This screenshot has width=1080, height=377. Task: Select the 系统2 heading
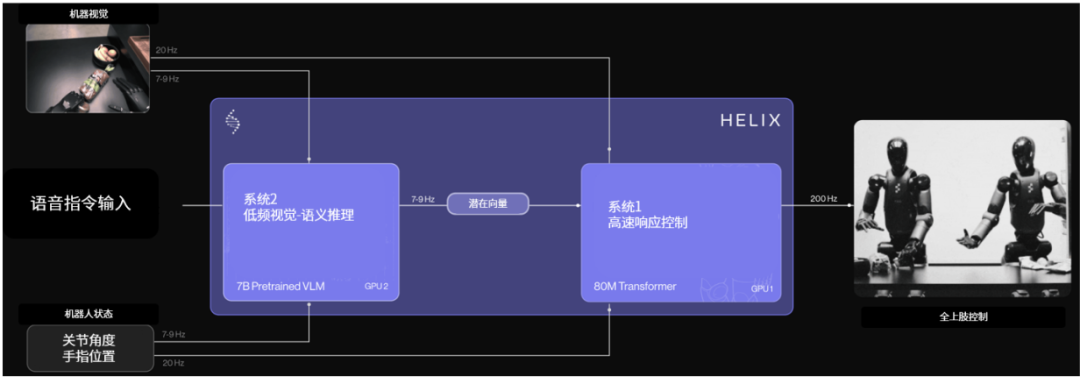[260, 199]
